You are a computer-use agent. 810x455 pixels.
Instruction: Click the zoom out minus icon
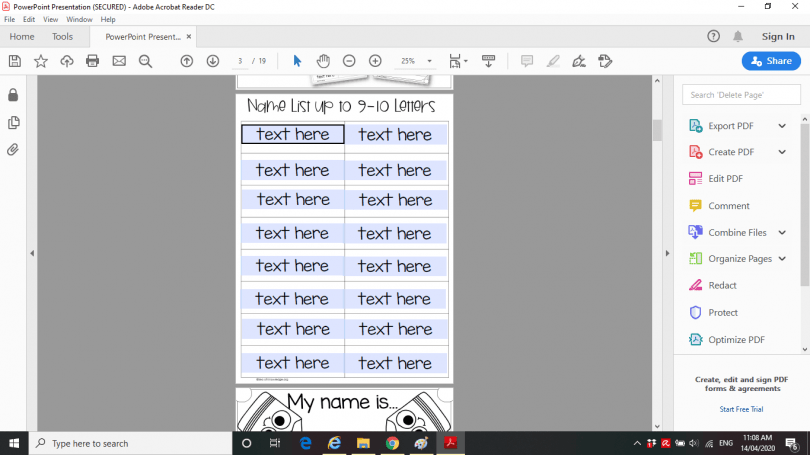pos(349,61)
